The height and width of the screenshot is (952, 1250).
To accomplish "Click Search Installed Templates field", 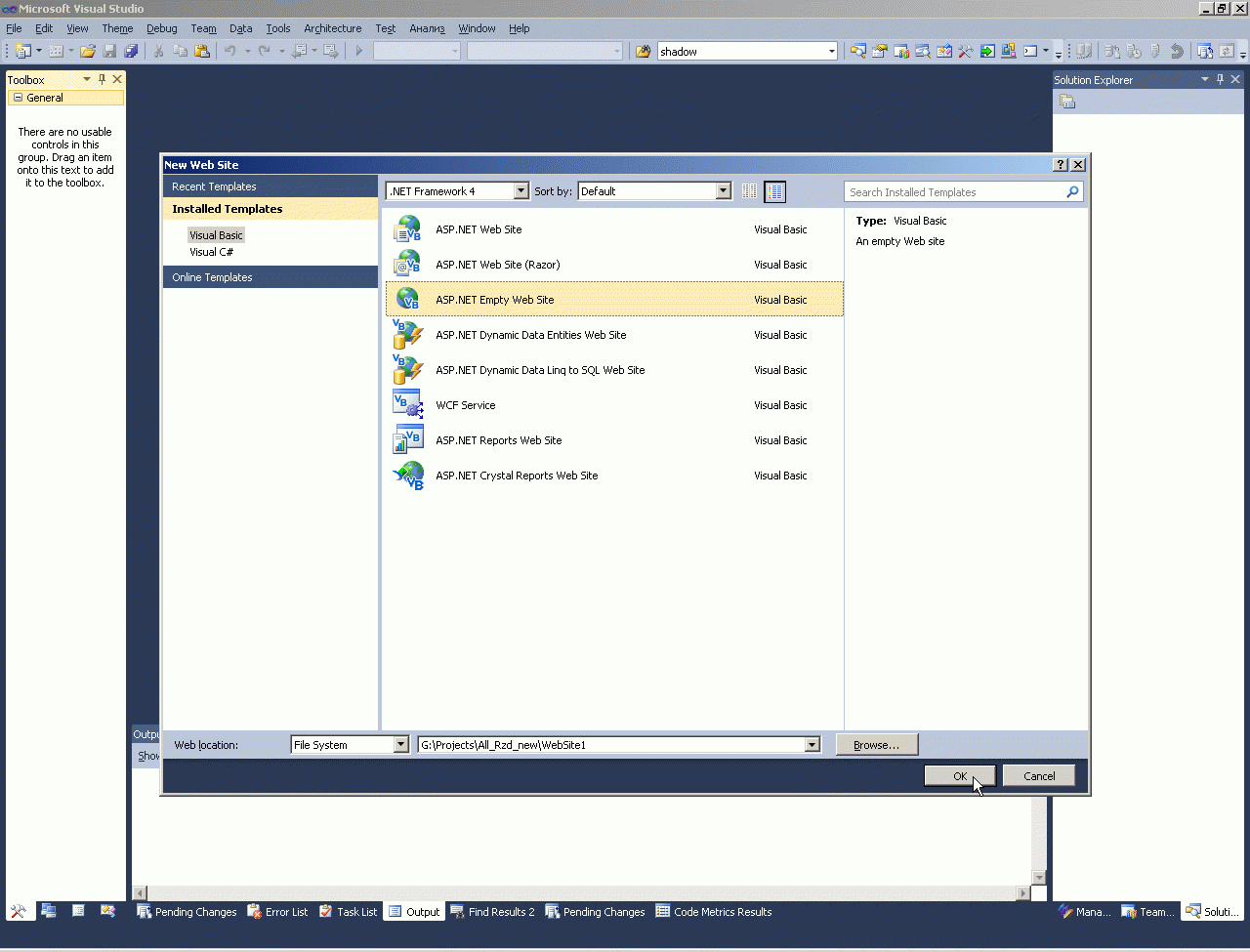I will tap(954, 192).
